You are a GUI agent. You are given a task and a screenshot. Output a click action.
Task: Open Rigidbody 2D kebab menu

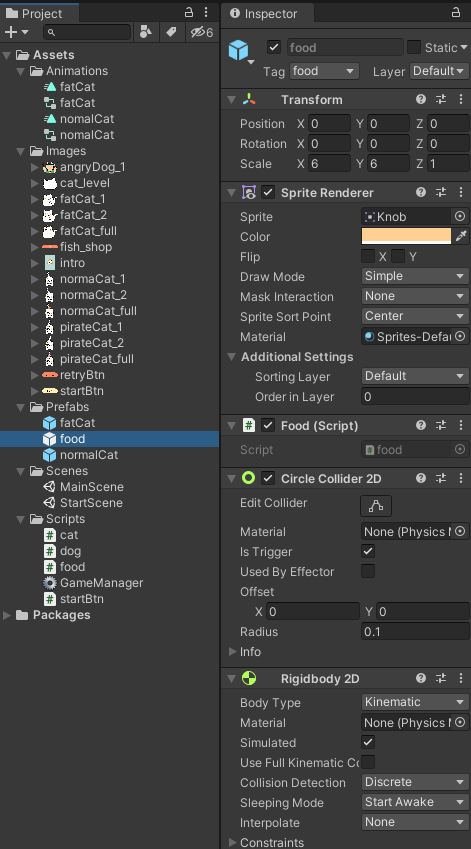461,678
